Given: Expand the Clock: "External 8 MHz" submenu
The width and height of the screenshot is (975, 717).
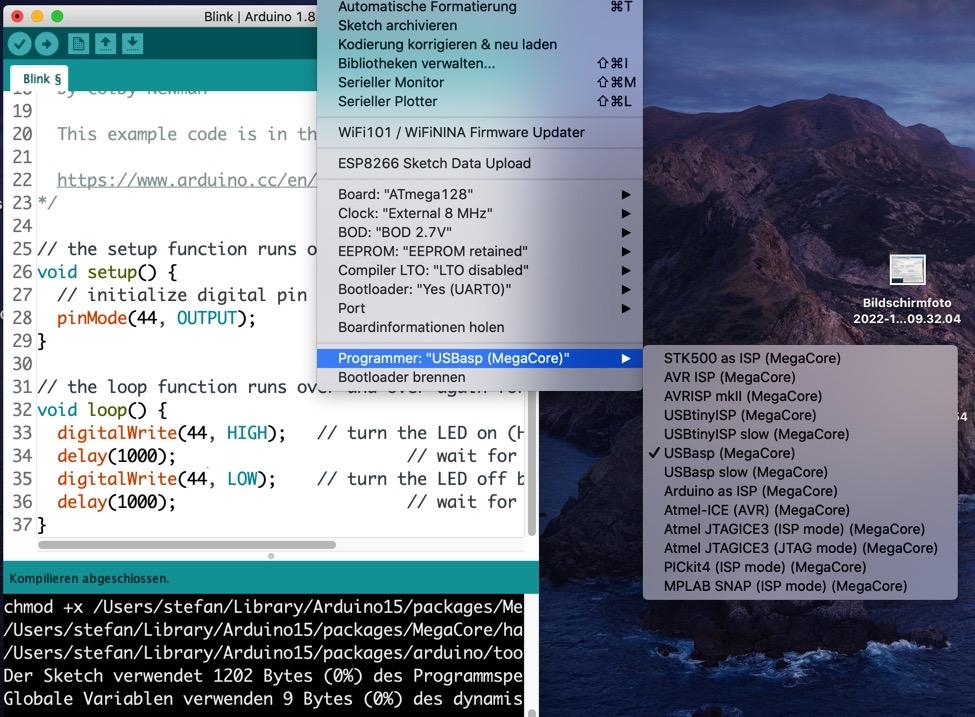Looking at the screenshot, I should click(x=479, y=213).
